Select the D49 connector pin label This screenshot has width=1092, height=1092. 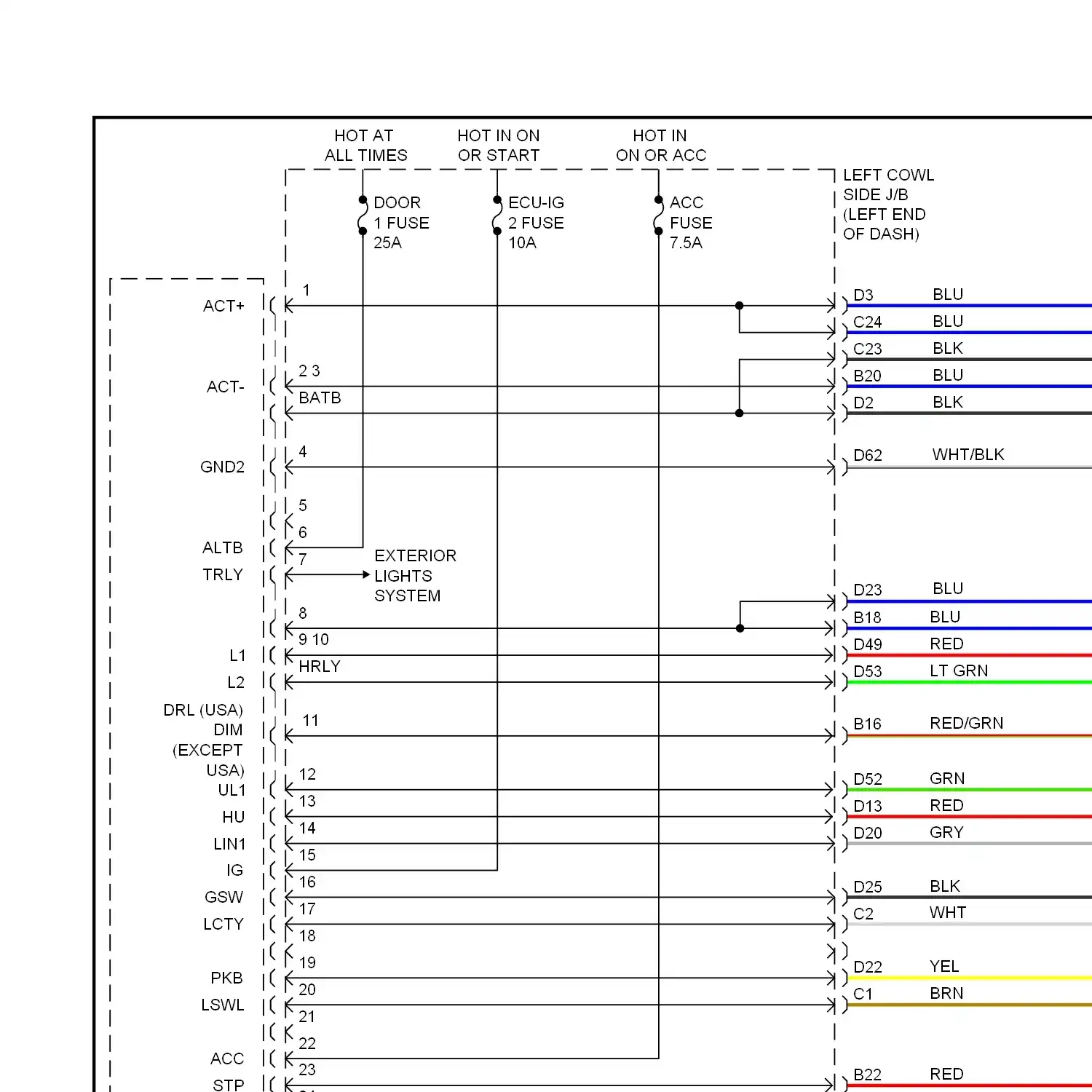coord(868,644)
